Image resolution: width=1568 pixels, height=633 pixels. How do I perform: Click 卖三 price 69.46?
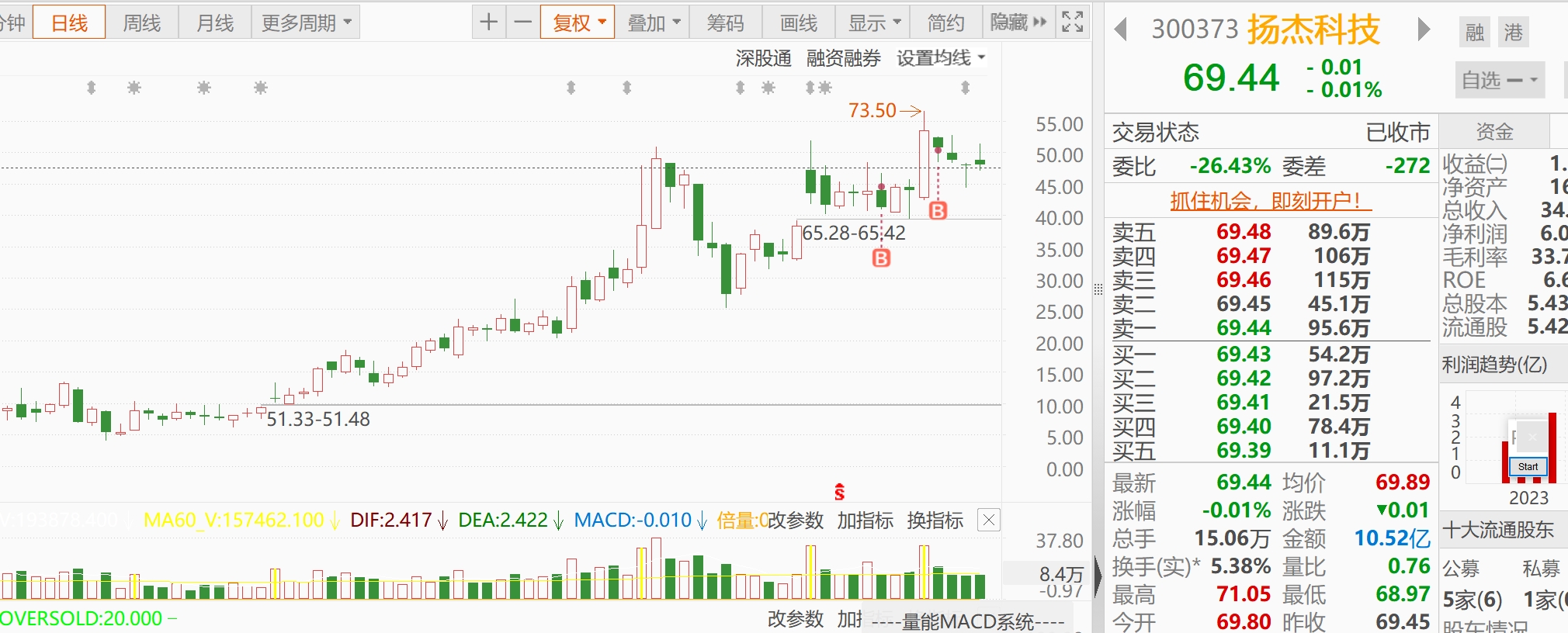[1244, 279]
